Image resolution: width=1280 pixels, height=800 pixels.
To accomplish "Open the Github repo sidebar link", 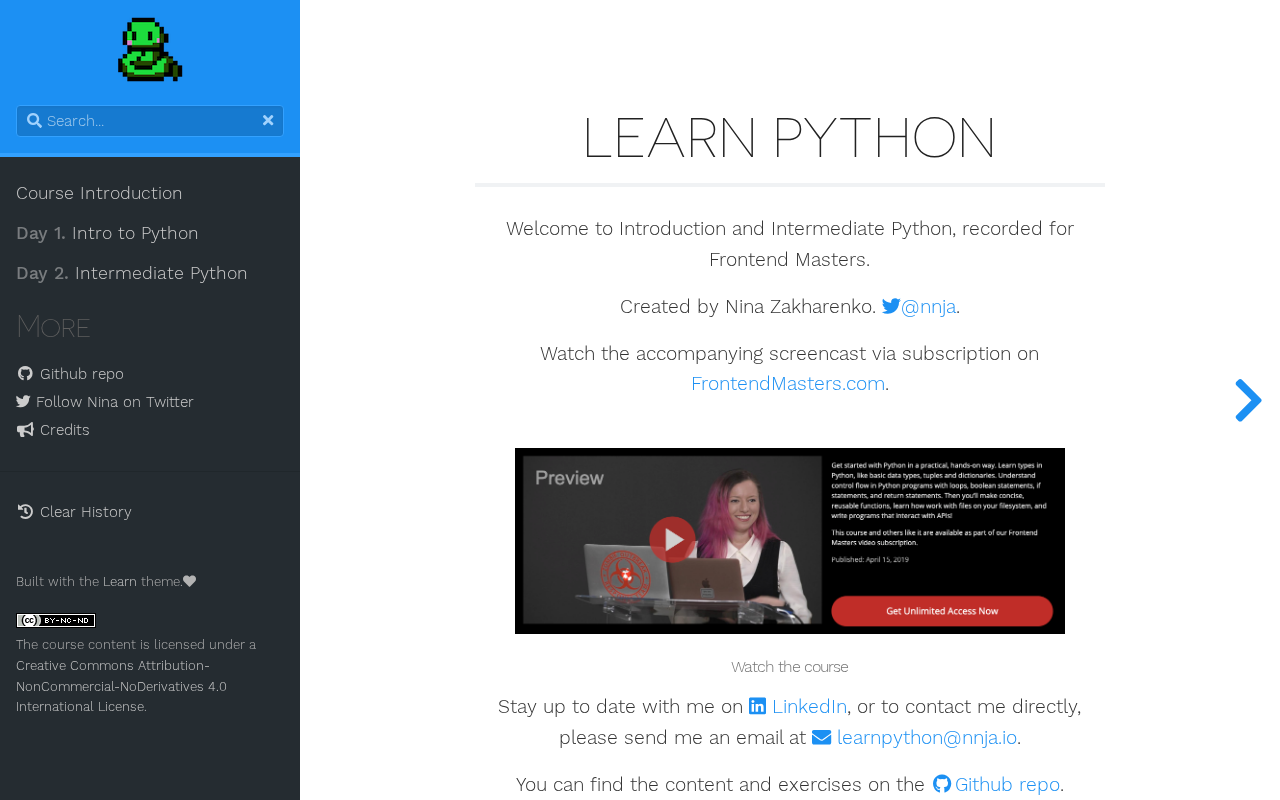I will click(70, 374).
